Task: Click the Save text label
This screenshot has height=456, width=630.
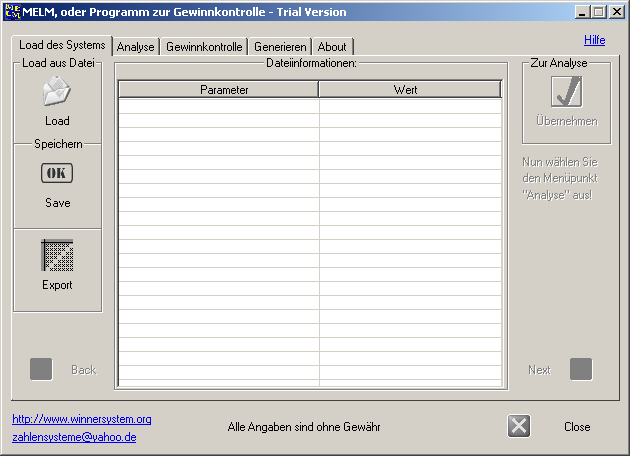Action: [x=57, y=203]
